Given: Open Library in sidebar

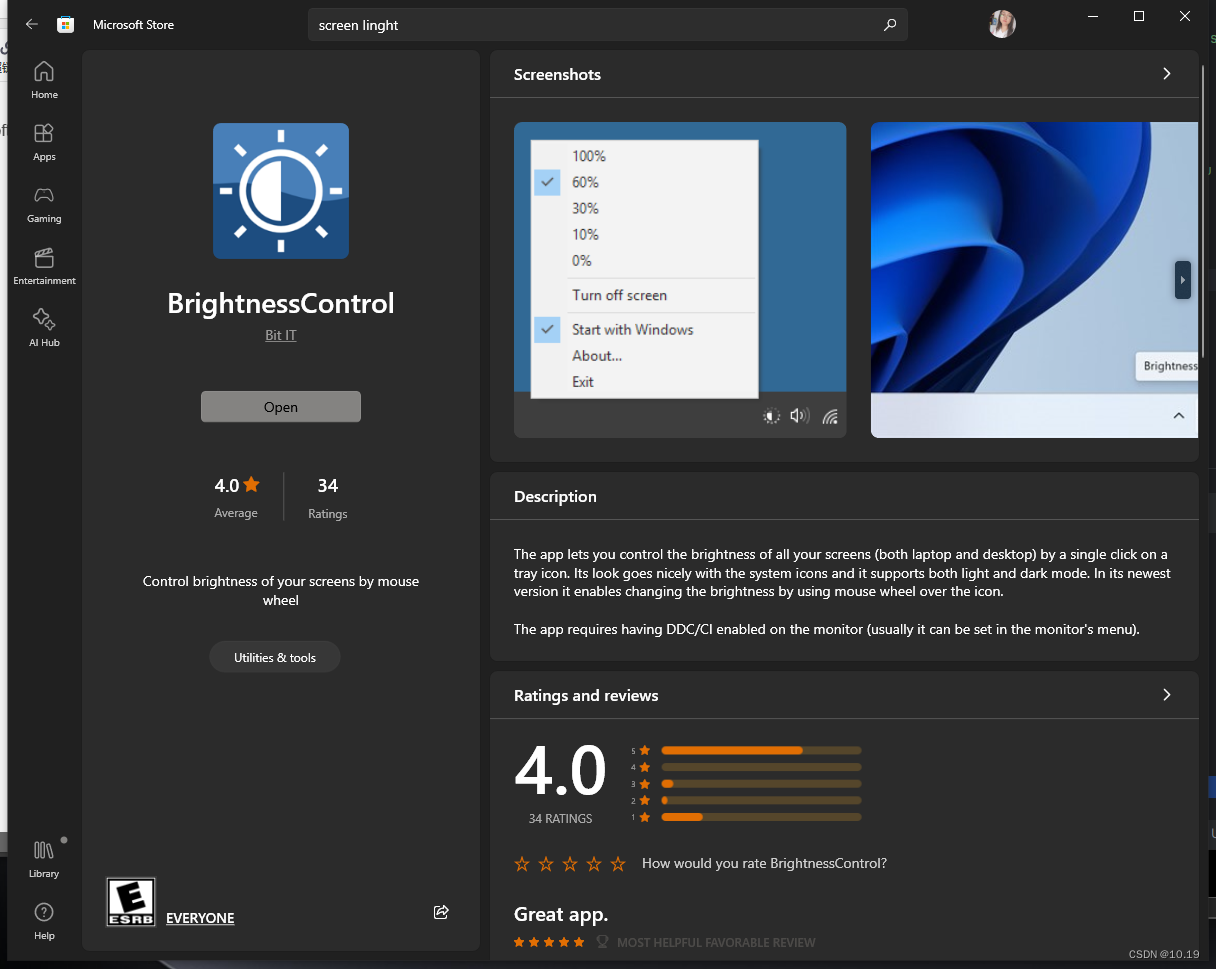Looking at the screenshot, I should coord(44,859).
